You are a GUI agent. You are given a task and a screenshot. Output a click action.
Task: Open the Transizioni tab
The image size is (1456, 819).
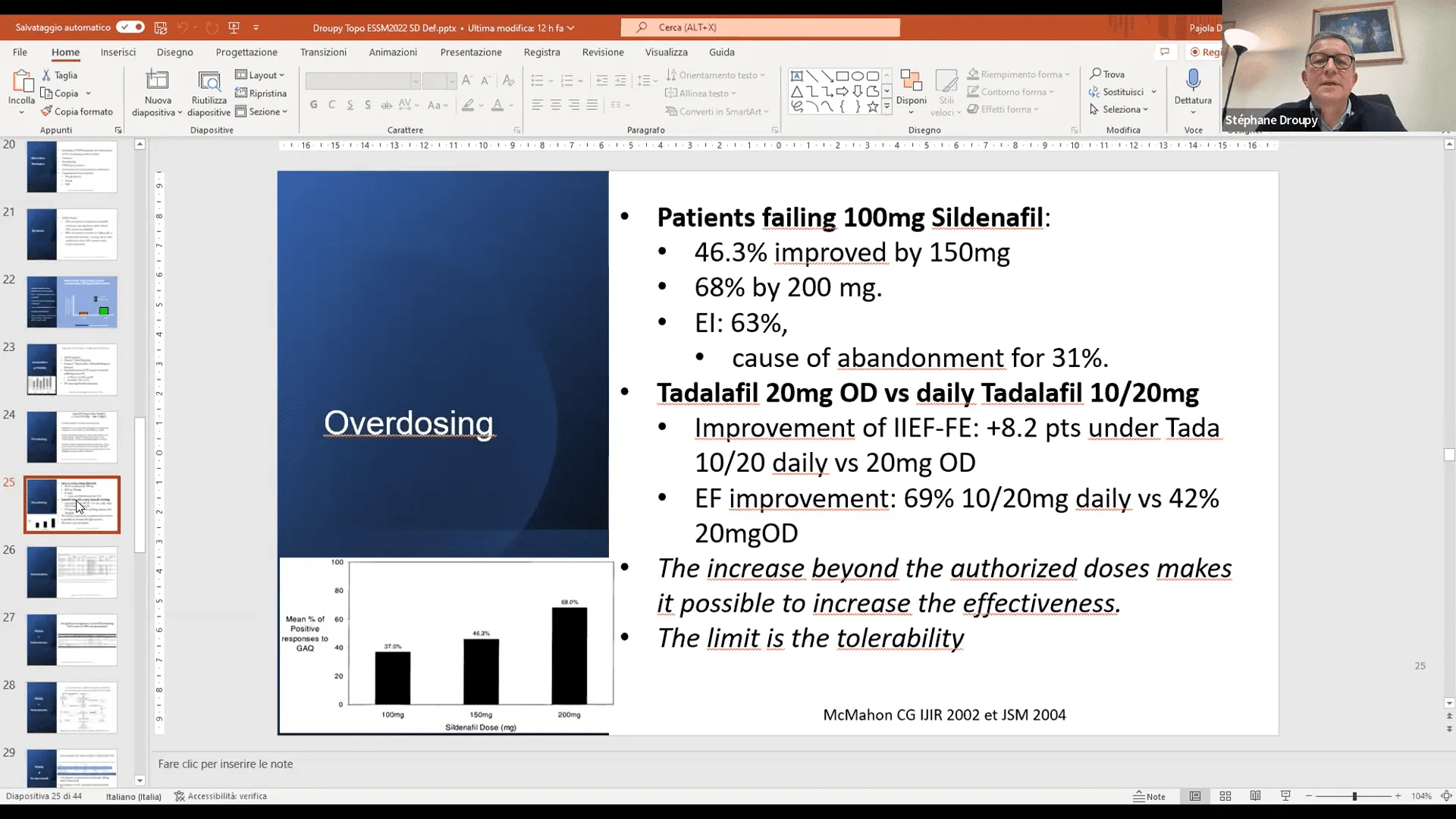(x=323, y=52)
